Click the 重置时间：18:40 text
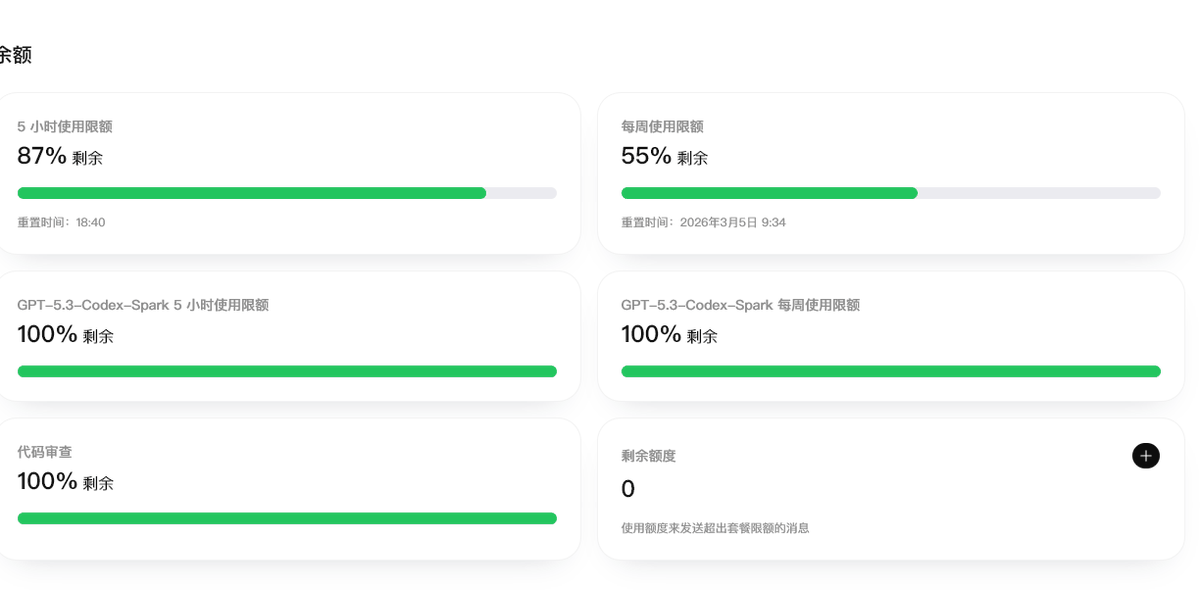This screenshot has width=1200, height=590. pos(61,222)
